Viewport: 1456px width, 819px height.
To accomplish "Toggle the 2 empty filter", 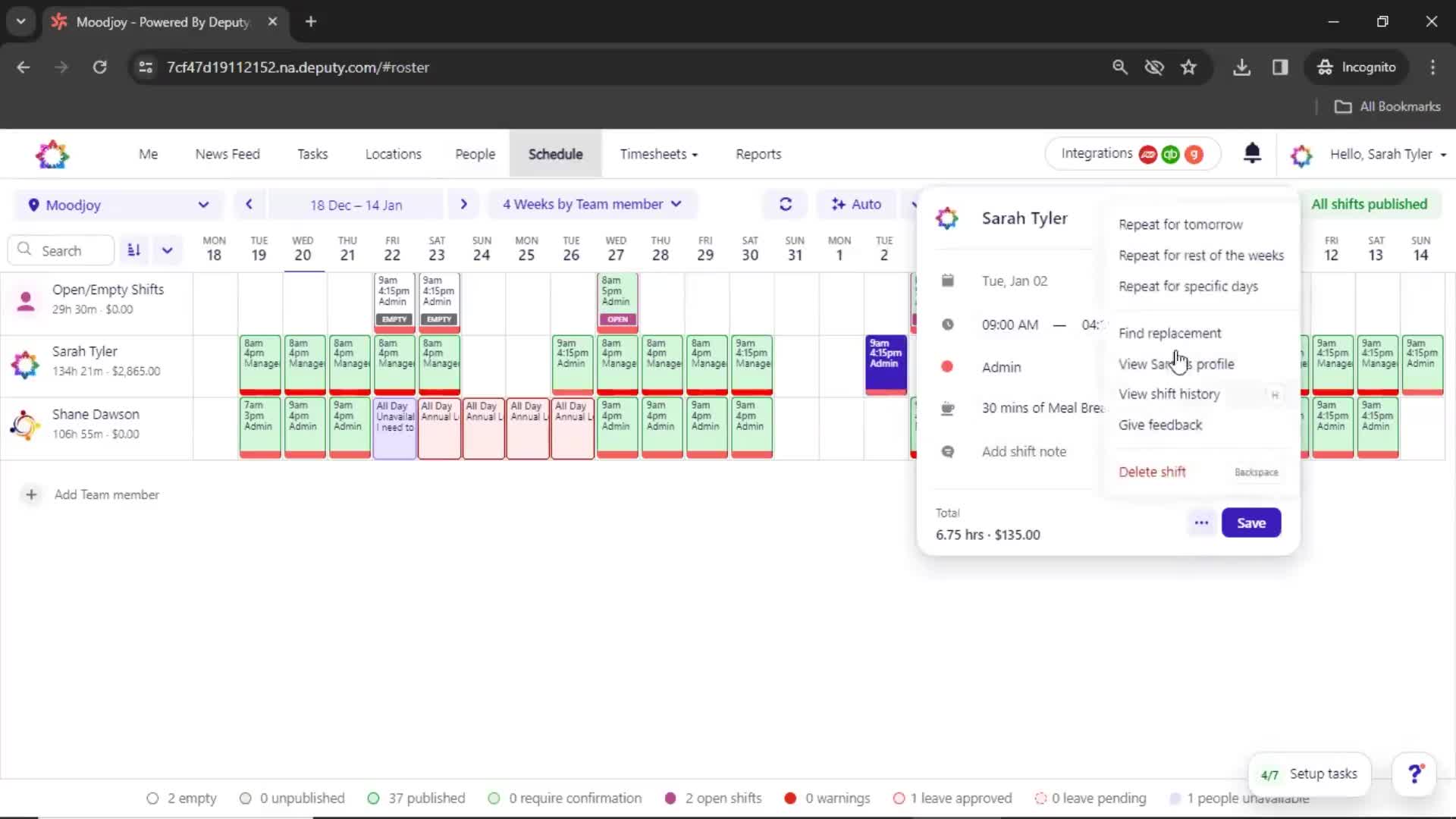I will tap(182, 798).
